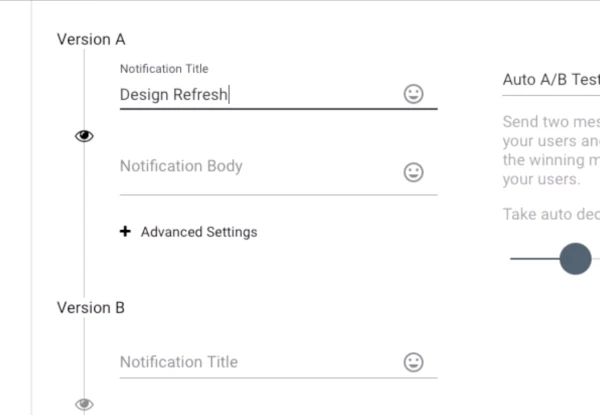This screenshot has height=415, width=600.
Task: Toggle Version A preview eye icon
Action: [85, 136]
